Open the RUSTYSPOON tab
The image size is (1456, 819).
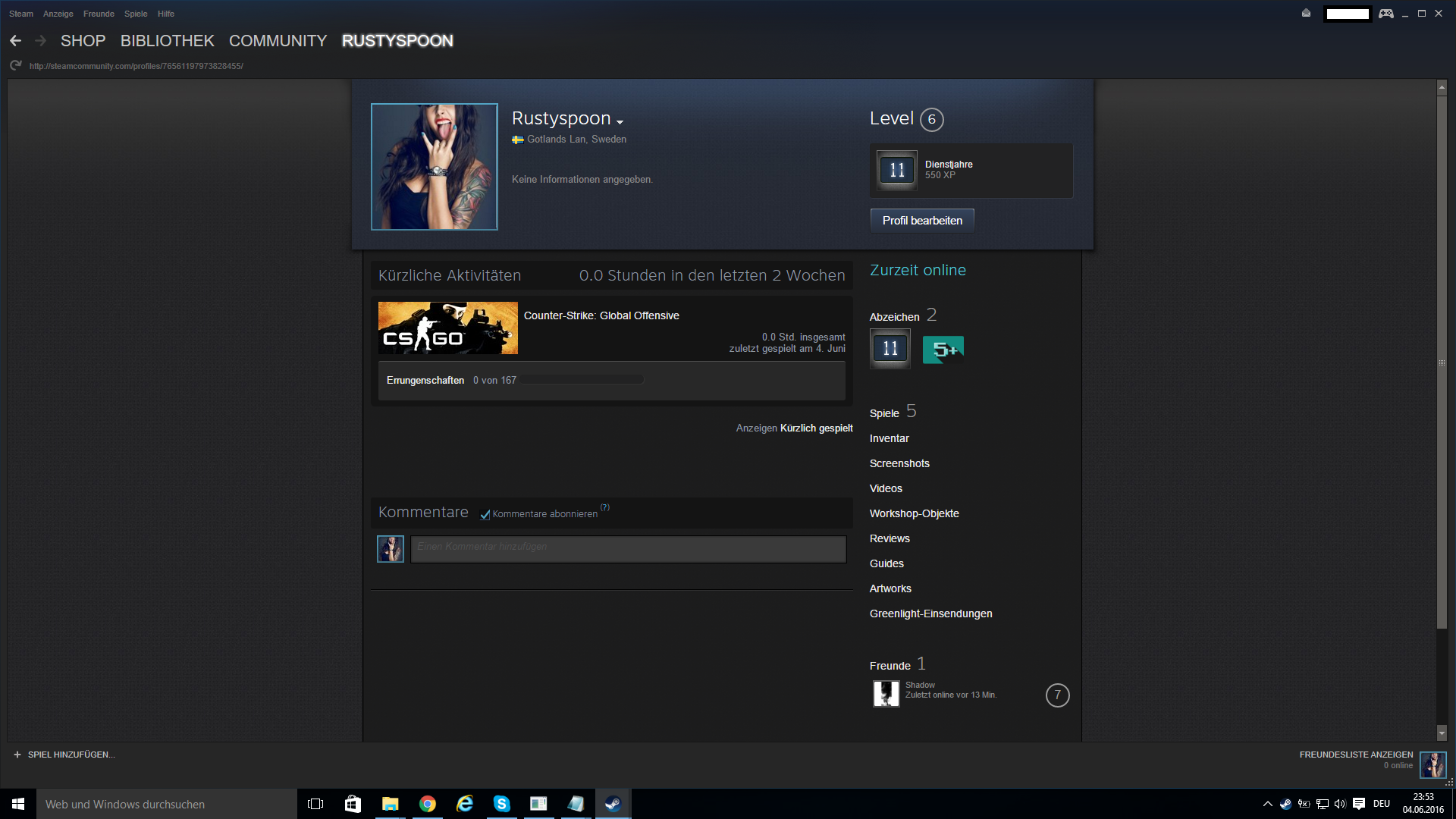click(397, 41)
